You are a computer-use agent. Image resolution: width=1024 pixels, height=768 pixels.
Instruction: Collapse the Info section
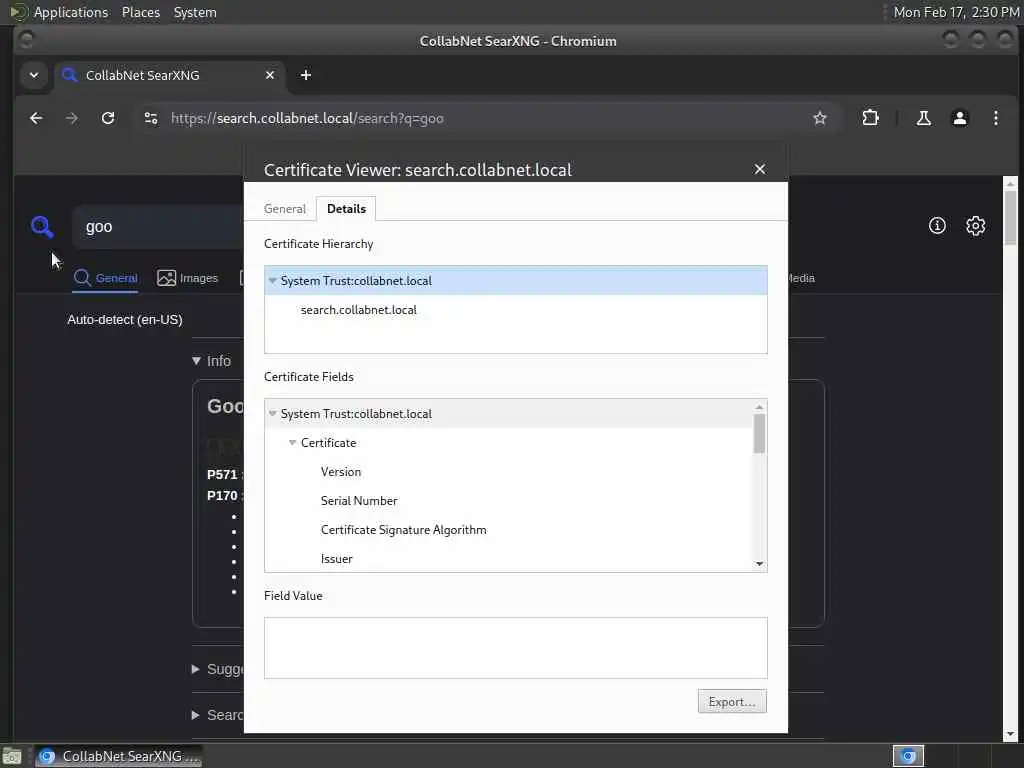212,361
